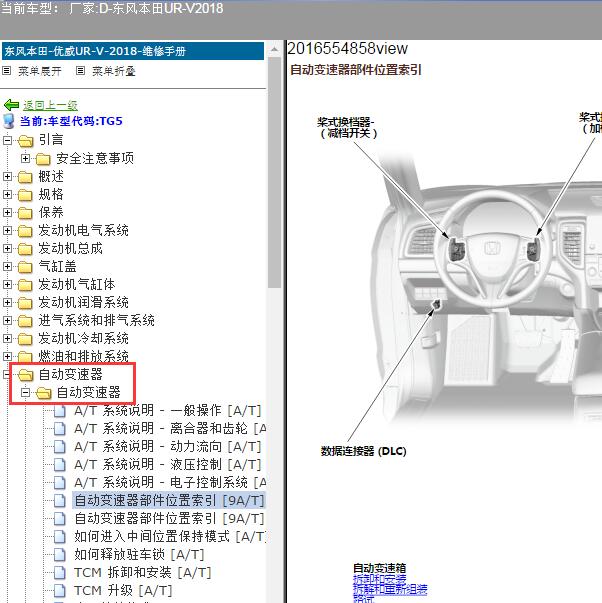Click the green back arrow icon

coord(11,105)
